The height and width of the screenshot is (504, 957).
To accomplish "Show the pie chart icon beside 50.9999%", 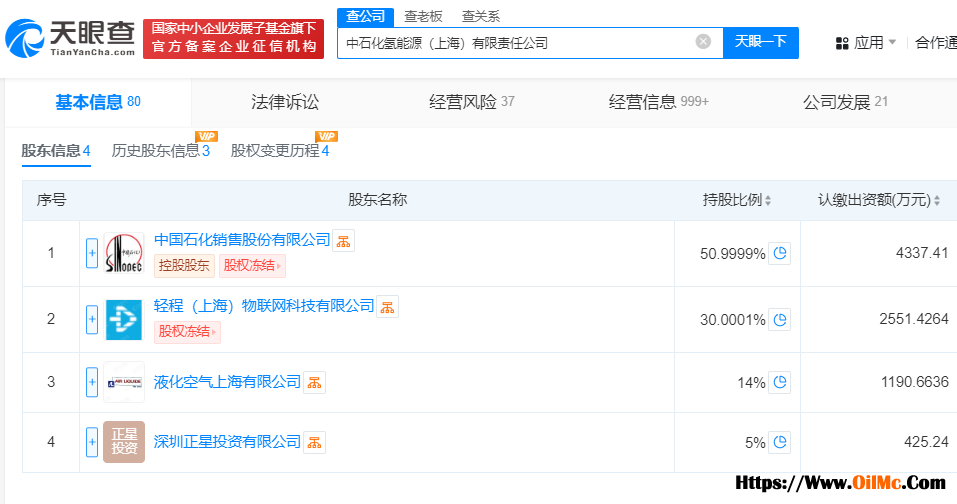I will point(780,253).
